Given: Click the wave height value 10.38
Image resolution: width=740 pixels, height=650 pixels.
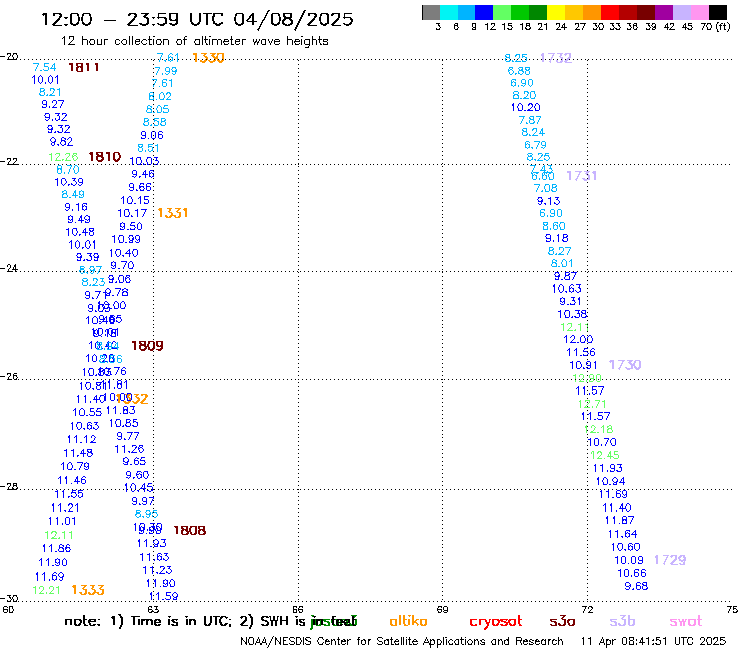Looking at the screenshot, I should 572,314.
